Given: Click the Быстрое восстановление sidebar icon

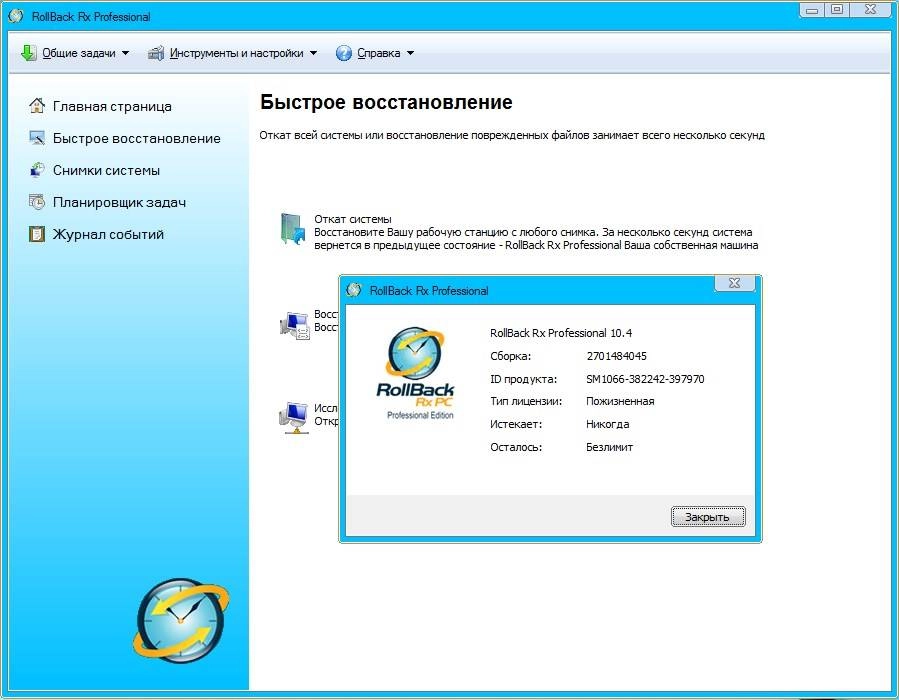Looking at the screenshot, I should click(x=37, y=138).
